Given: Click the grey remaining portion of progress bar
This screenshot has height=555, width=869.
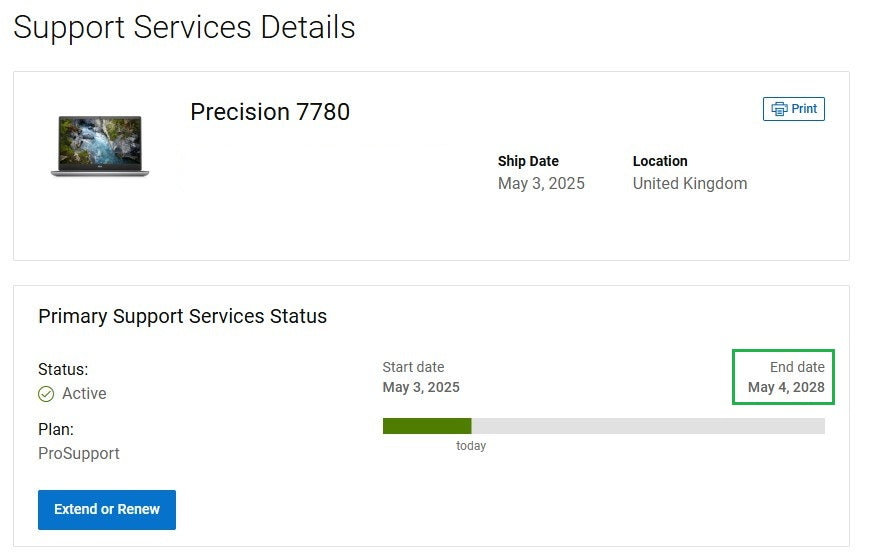Looking at the screenshot, I should (x=648, y=426).
